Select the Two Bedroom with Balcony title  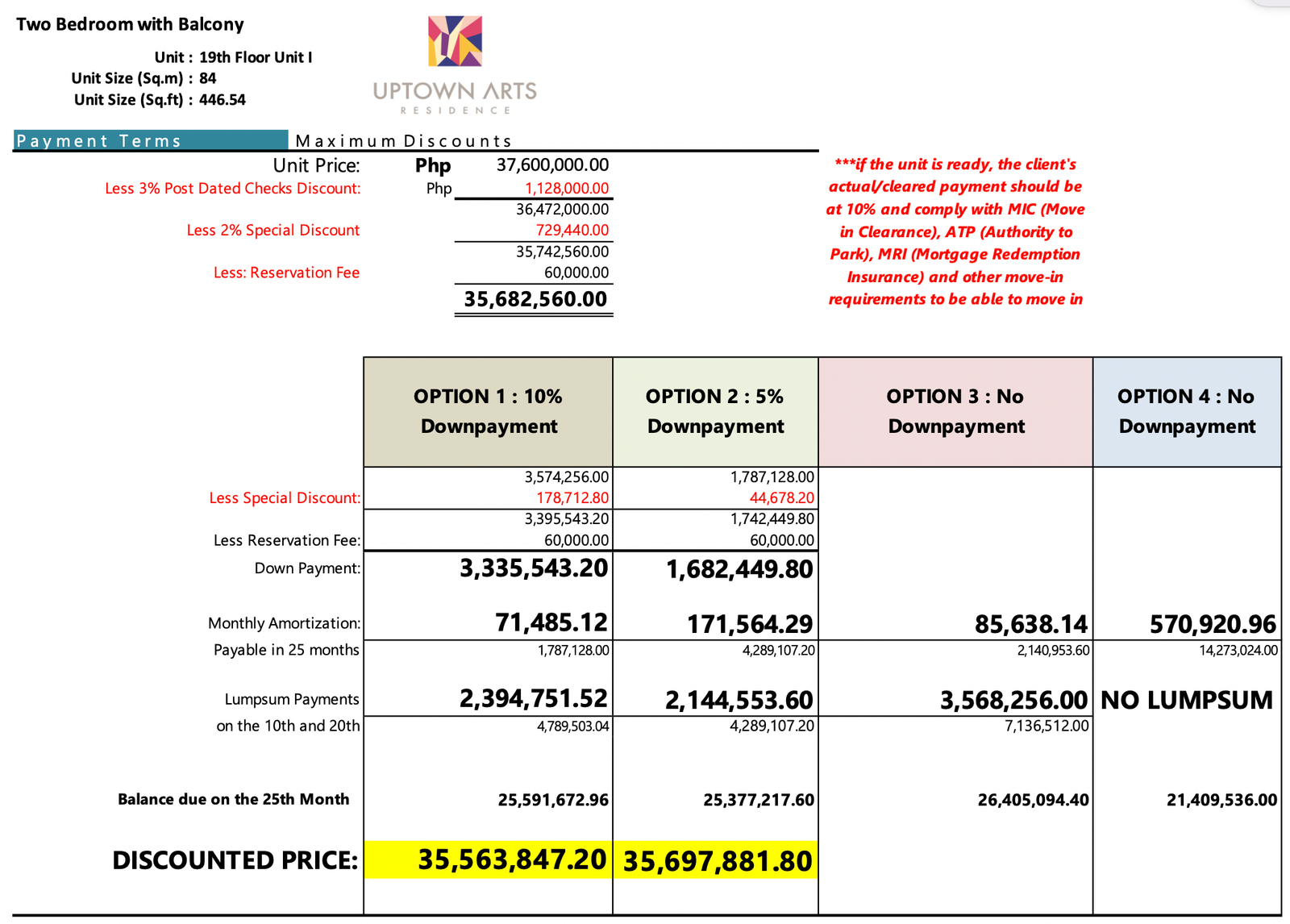130,24
